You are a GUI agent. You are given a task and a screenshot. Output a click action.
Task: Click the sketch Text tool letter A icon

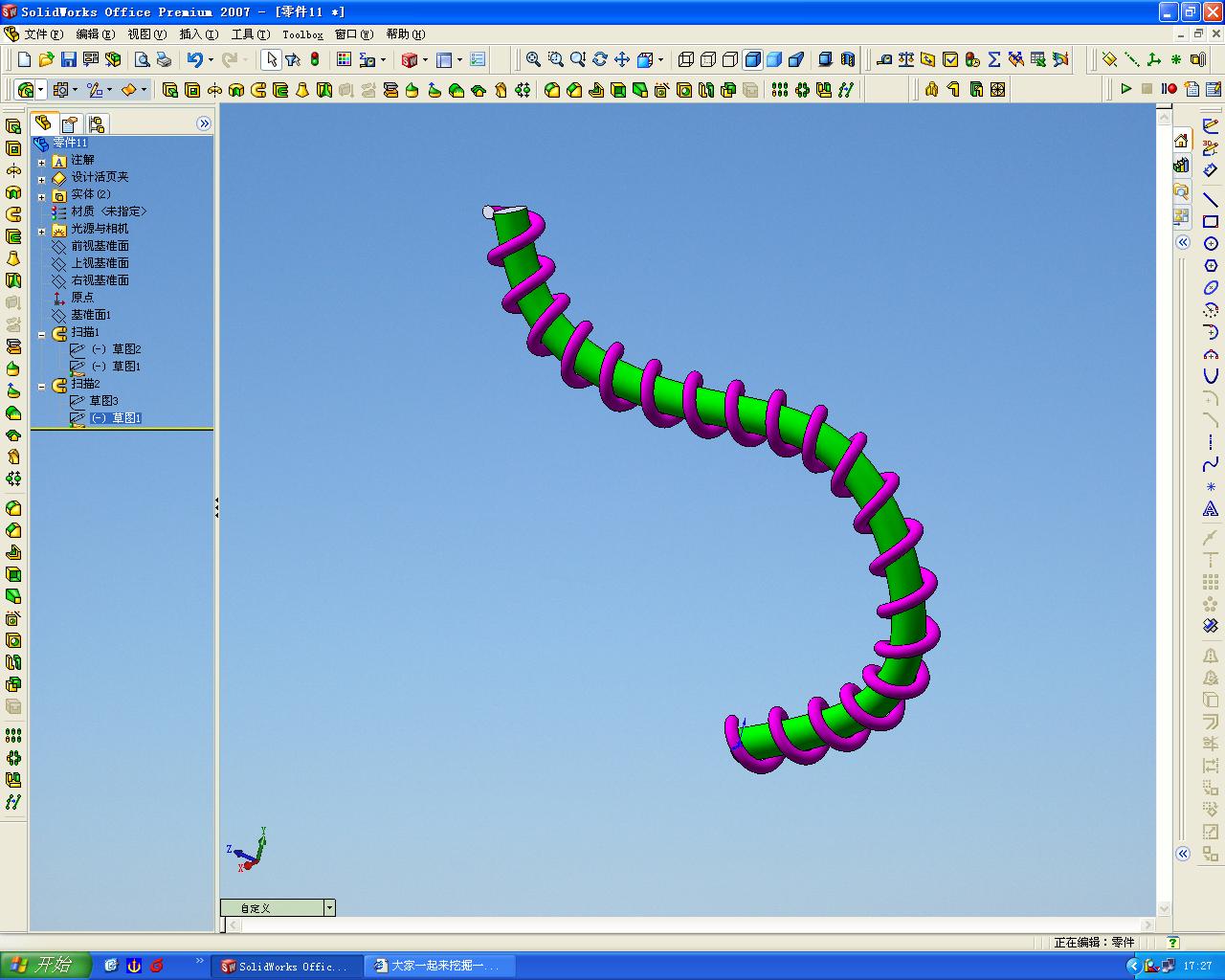pyautogui.click(x=1211, y=509)
